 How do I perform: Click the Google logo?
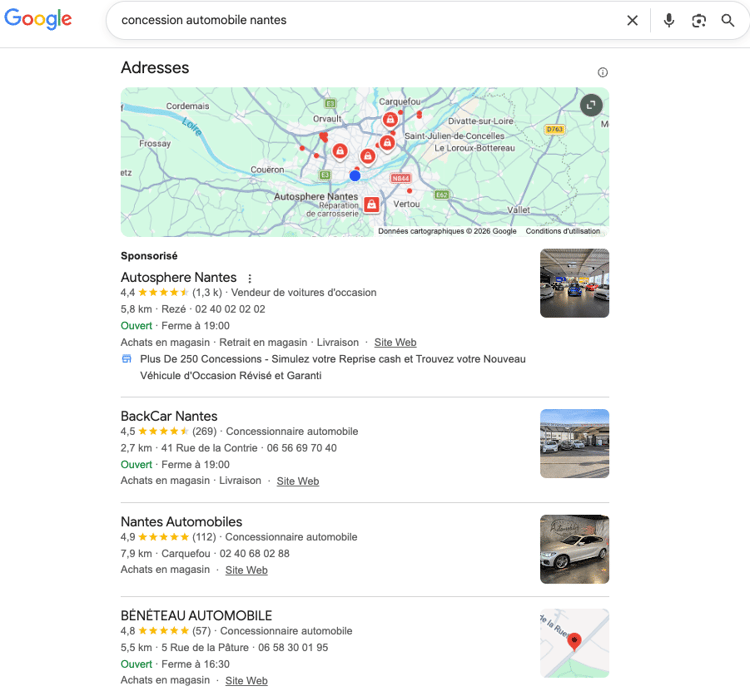[x=38, y=20]
